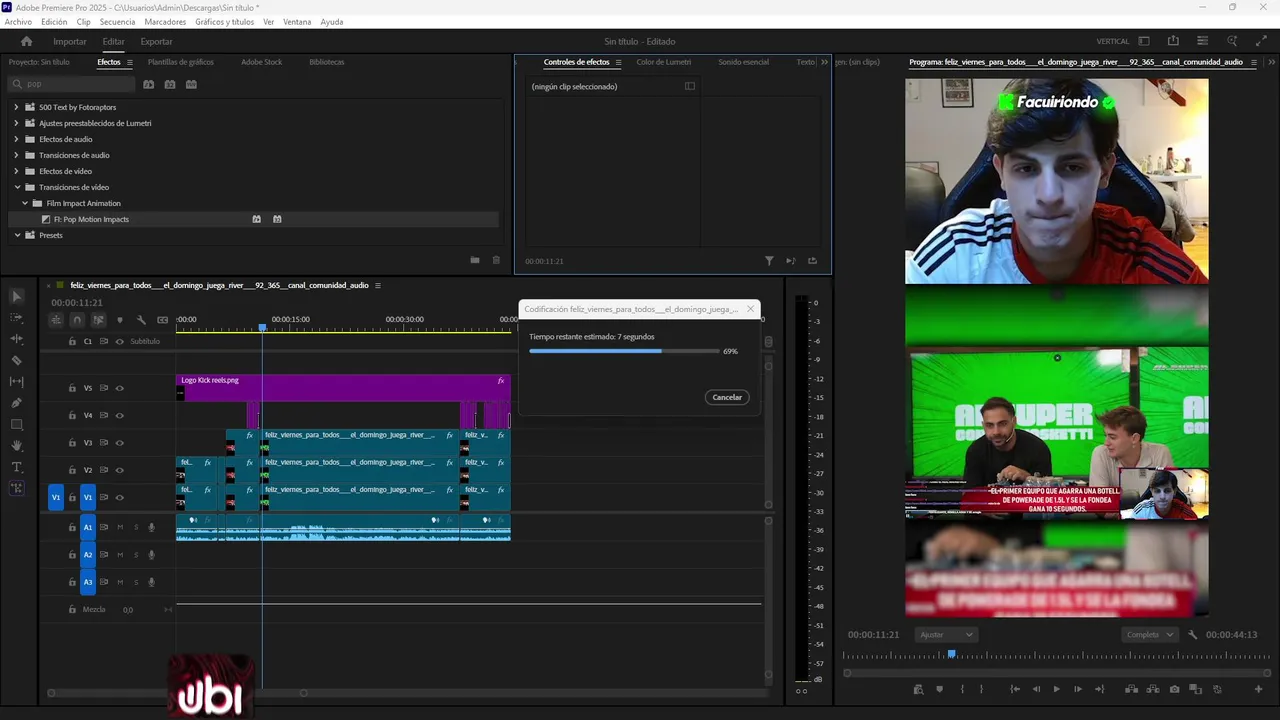The image size is (1280, 720).
Task: Open Quick Export share icon
Action: 1173,41
